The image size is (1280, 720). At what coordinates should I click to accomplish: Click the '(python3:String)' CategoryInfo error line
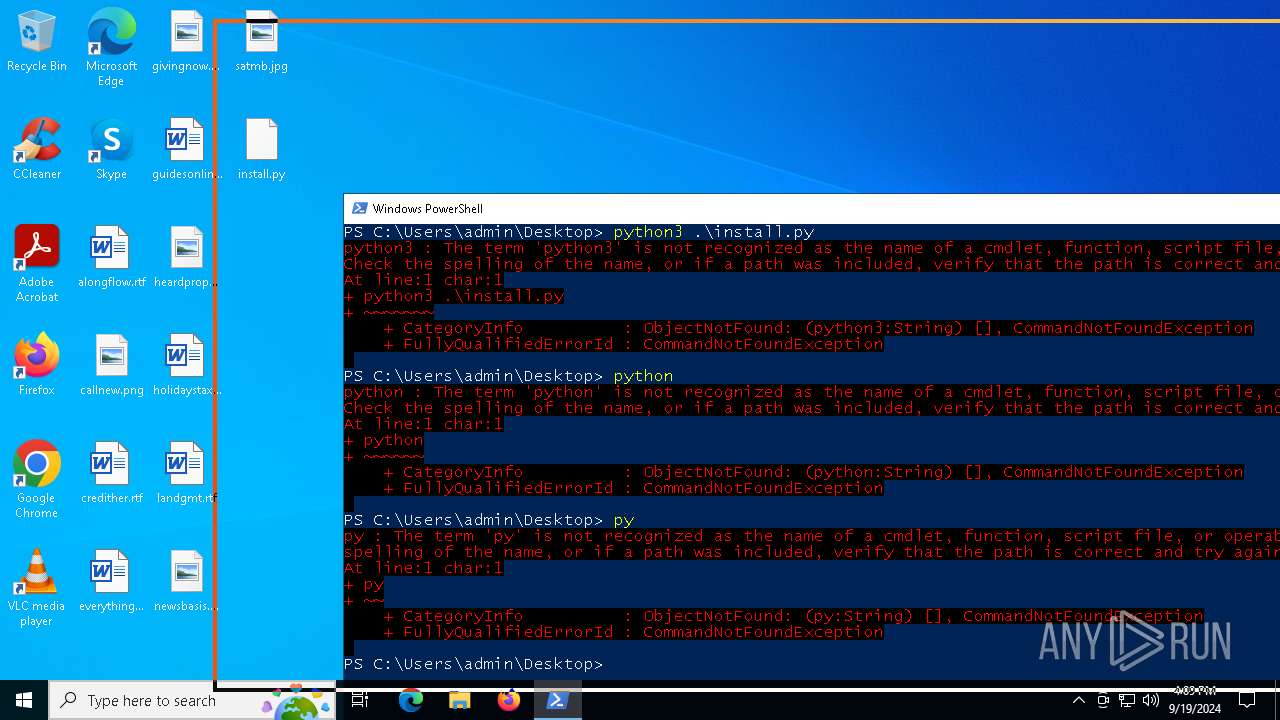[x=818, y=328]
